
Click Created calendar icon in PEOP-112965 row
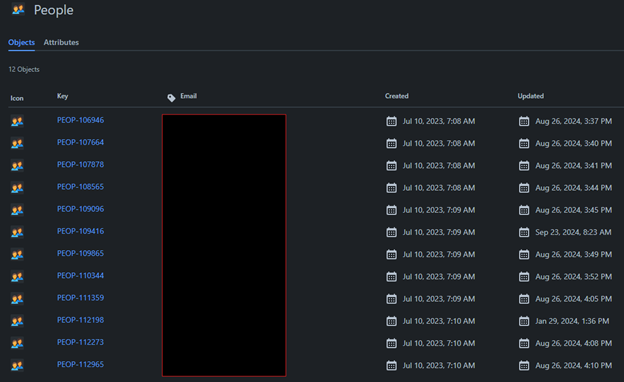pos(392,366)
